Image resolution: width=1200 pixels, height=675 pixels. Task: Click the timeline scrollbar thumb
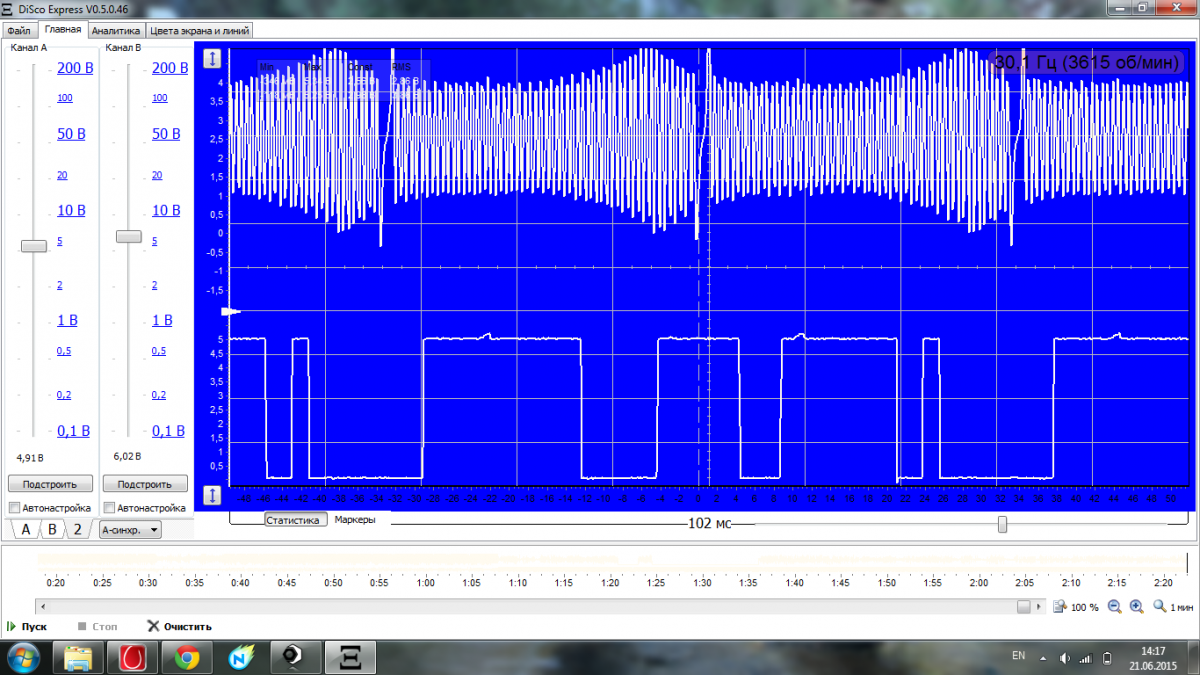click(1024, 607)
